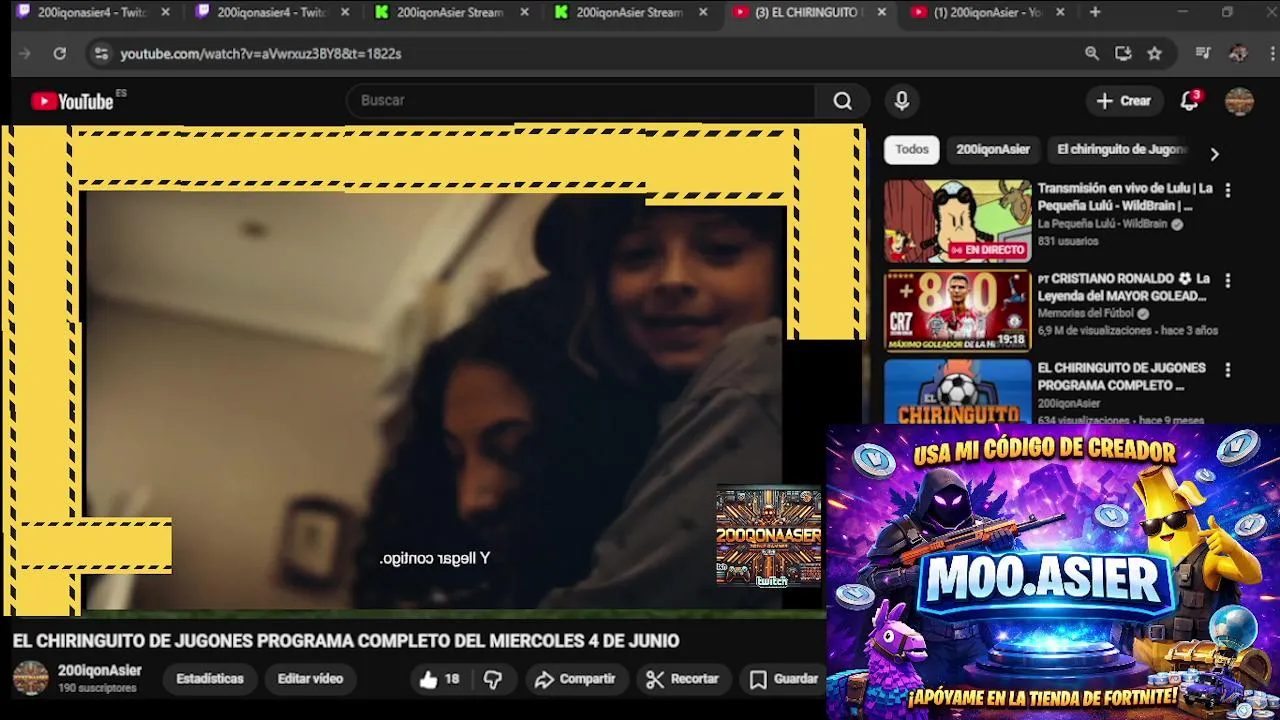Viewport: 1280px width, 720px height.
Task: Open the media control icon in toolbar
Action: click(x=1203, y=54)
